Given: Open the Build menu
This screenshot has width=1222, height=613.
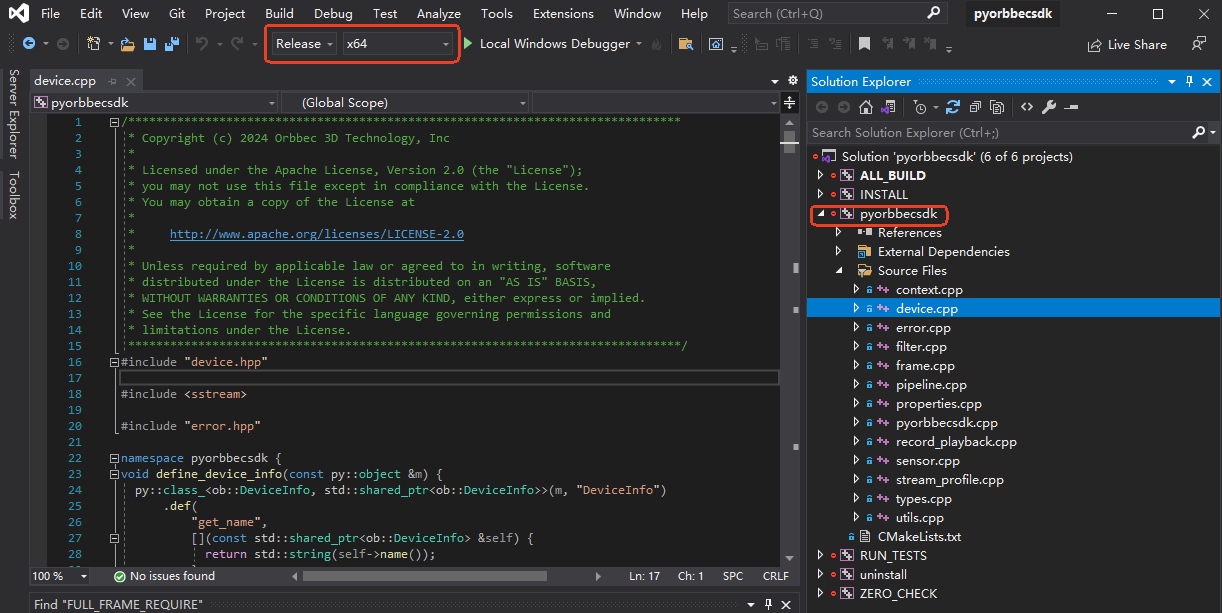Looking at the screenshot, I should coord(279,14).
